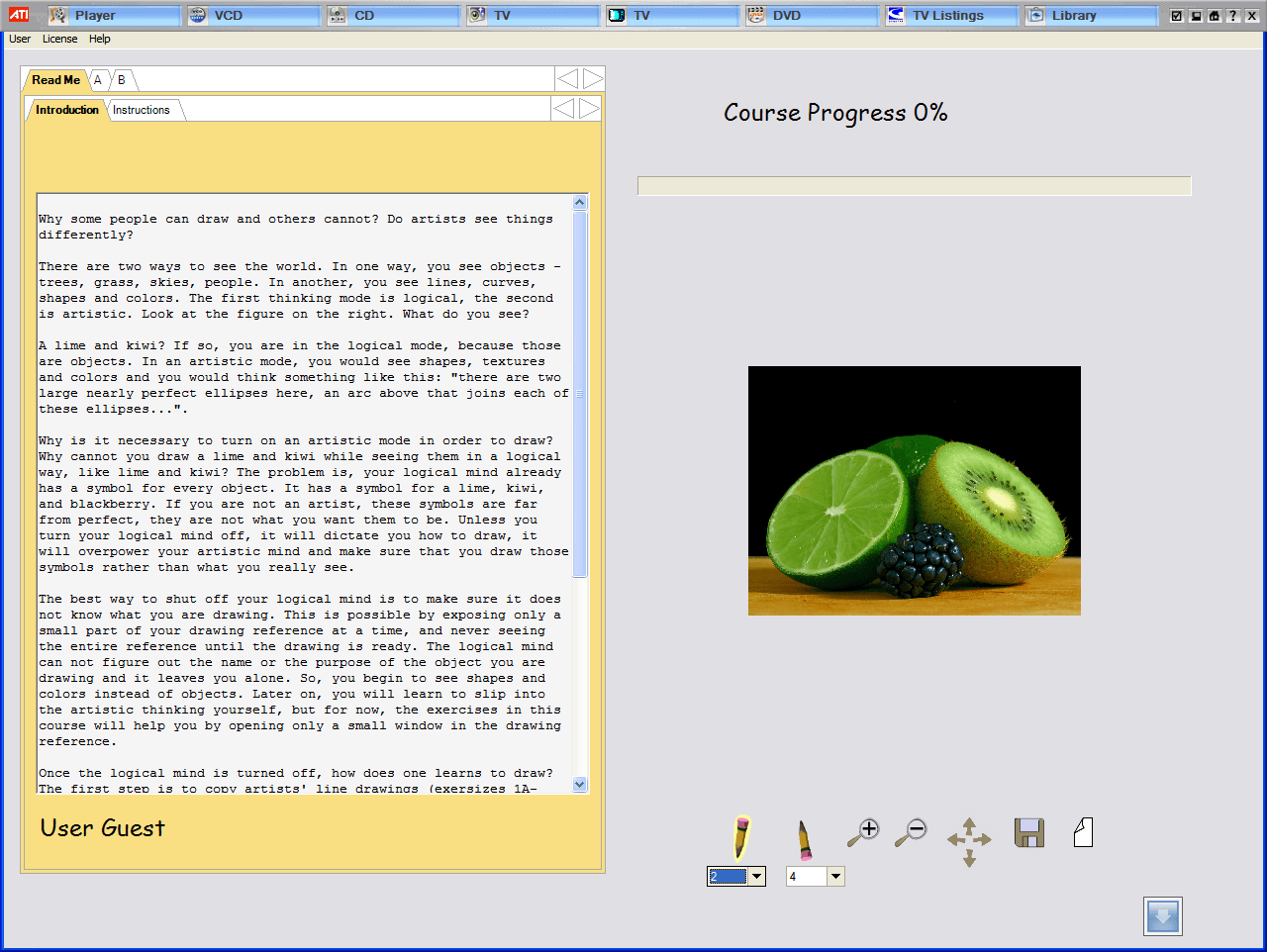Launch the DVD module
Screen dimensions: 1267x952
pyautogui.click(x=812, y=15)
